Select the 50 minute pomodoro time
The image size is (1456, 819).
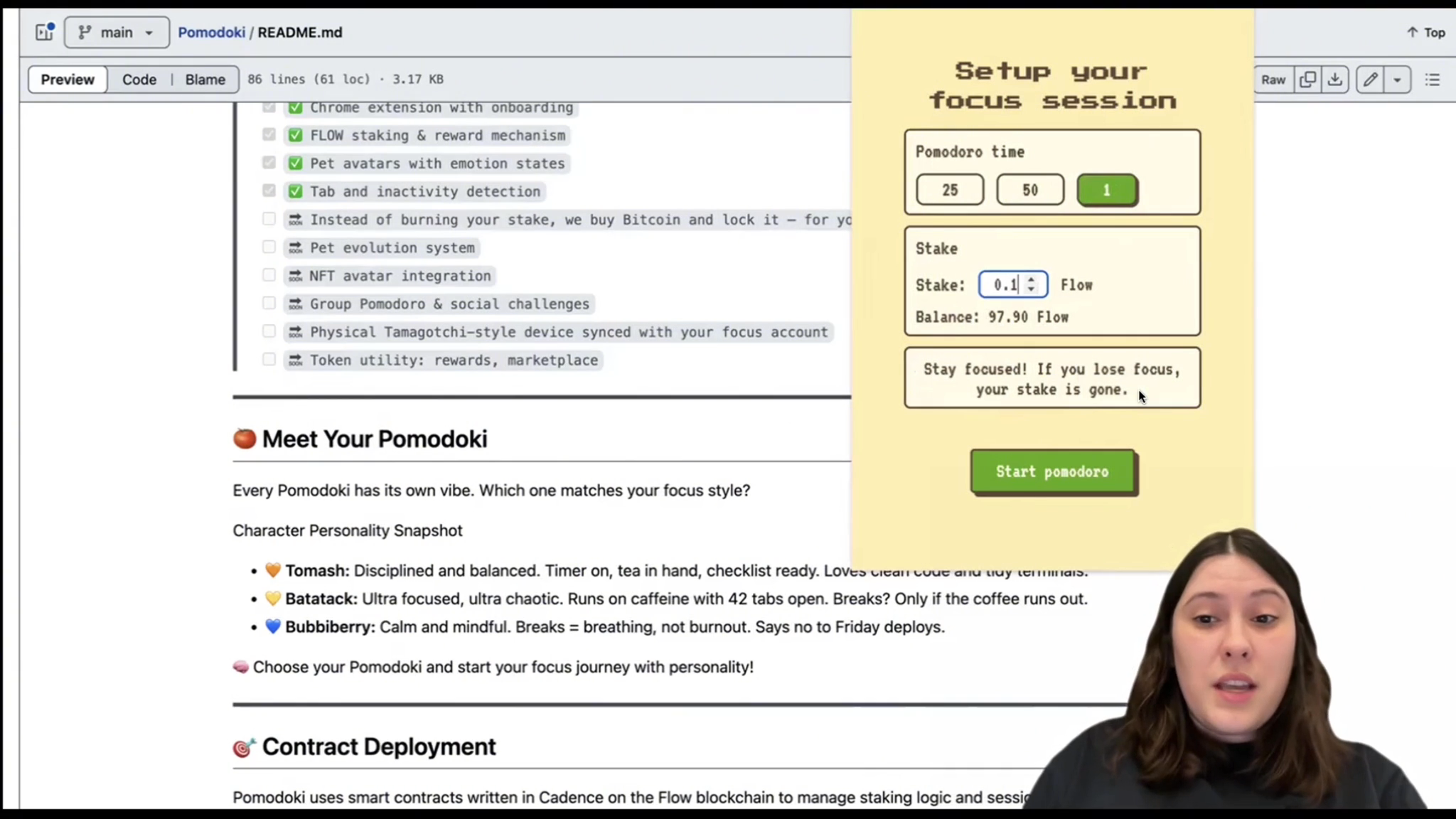(x=1030, y=190)
